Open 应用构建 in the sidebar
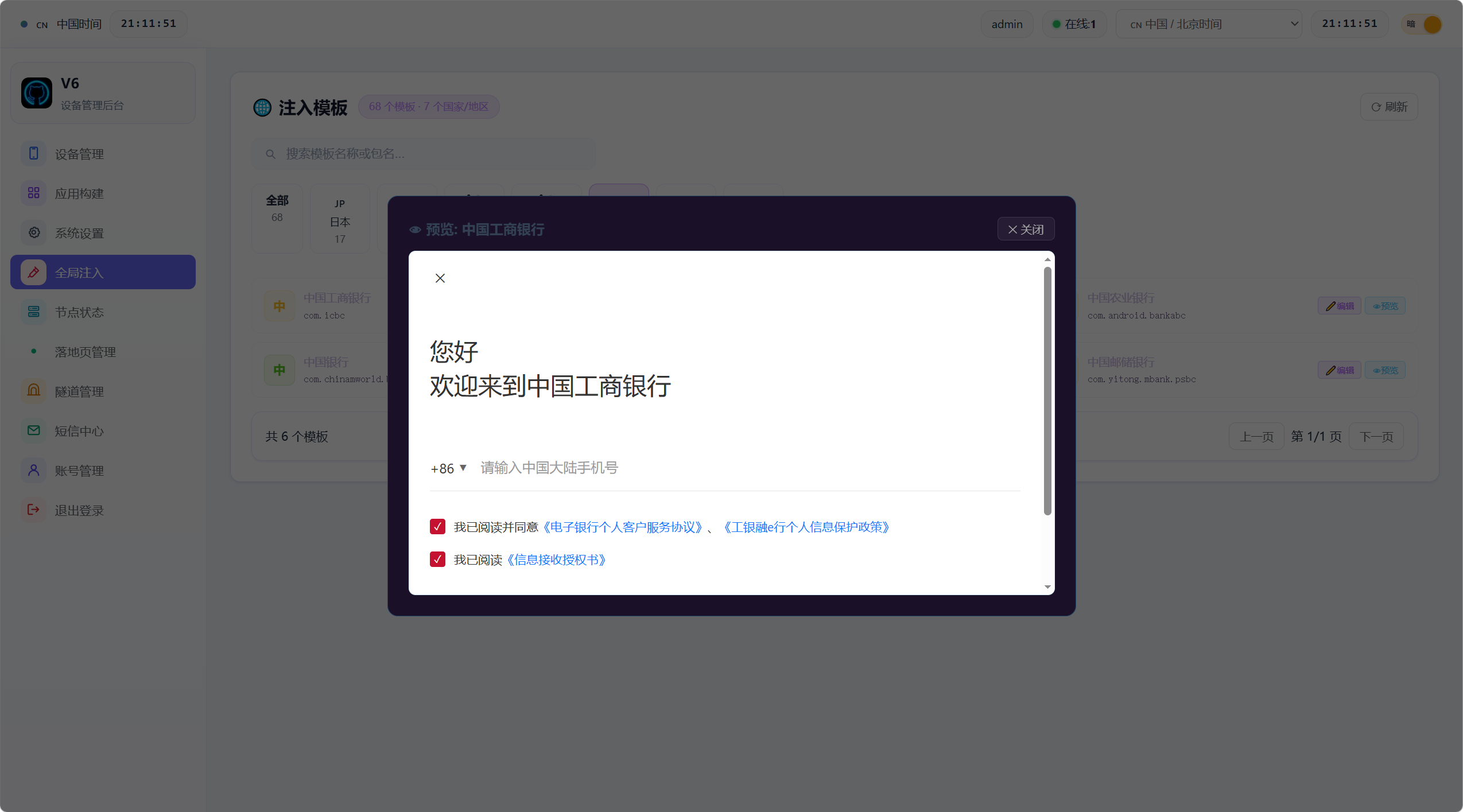Image resolution: width=1463 pixels, height=812 pixels. click(103, 193)
